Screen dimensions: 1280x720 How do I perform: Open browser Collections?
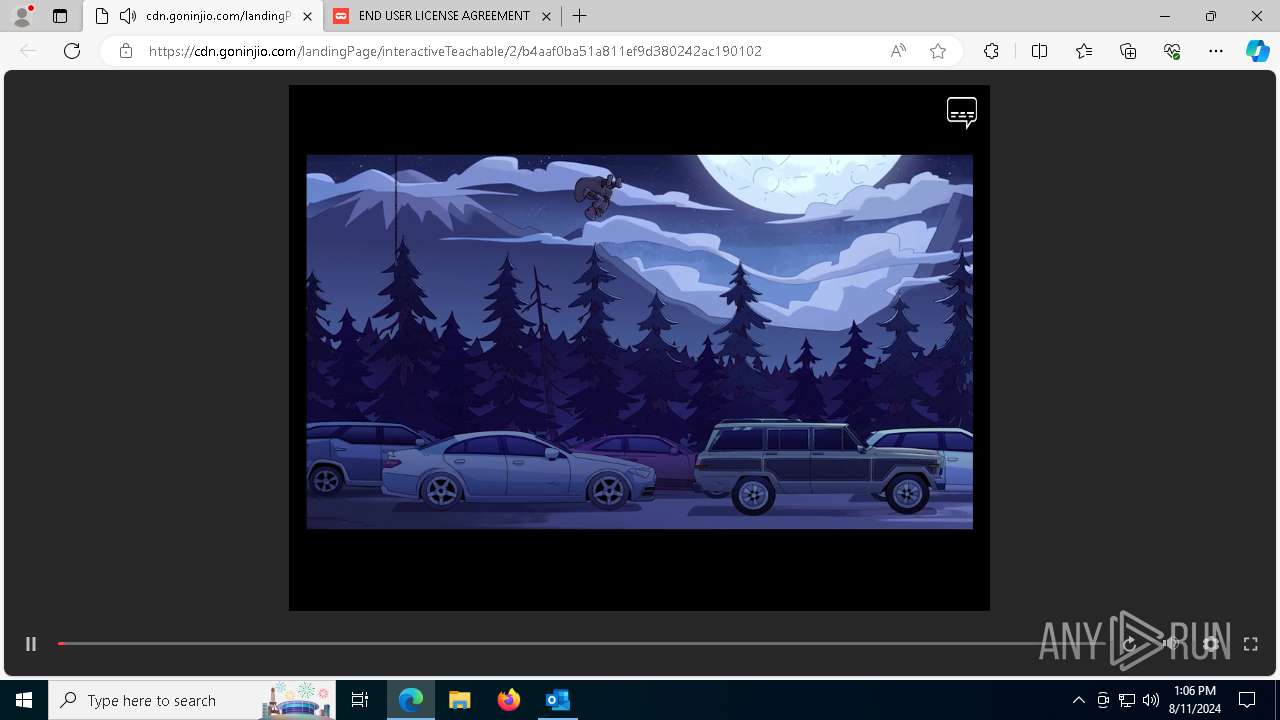pos(1128,51)
